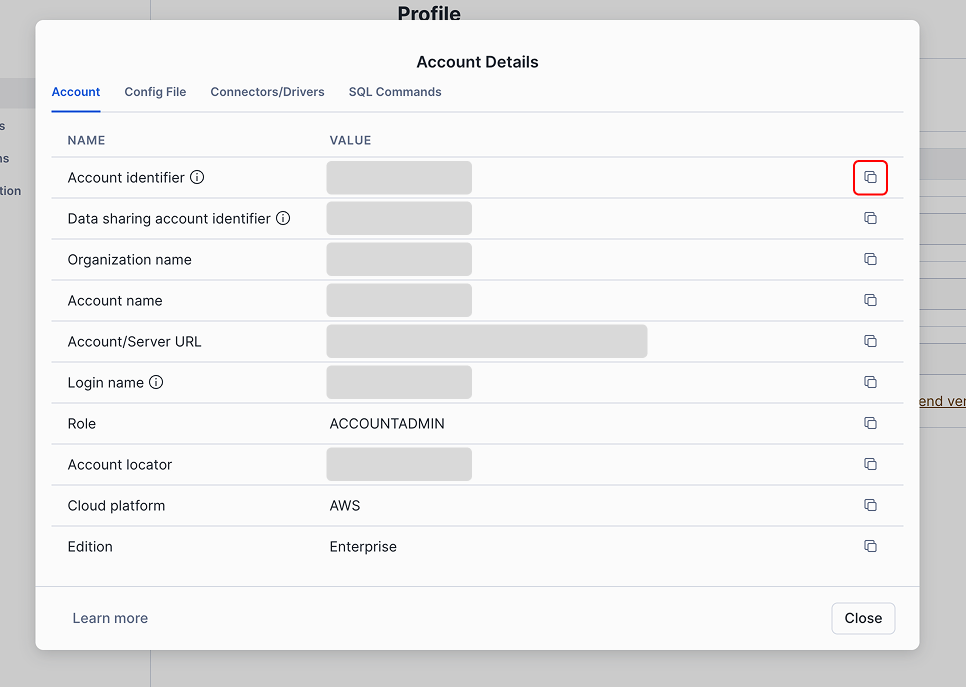Open the Connectors/Drivers tab
Viewport: 966px width, 687px height.
[x=267, y=92]
